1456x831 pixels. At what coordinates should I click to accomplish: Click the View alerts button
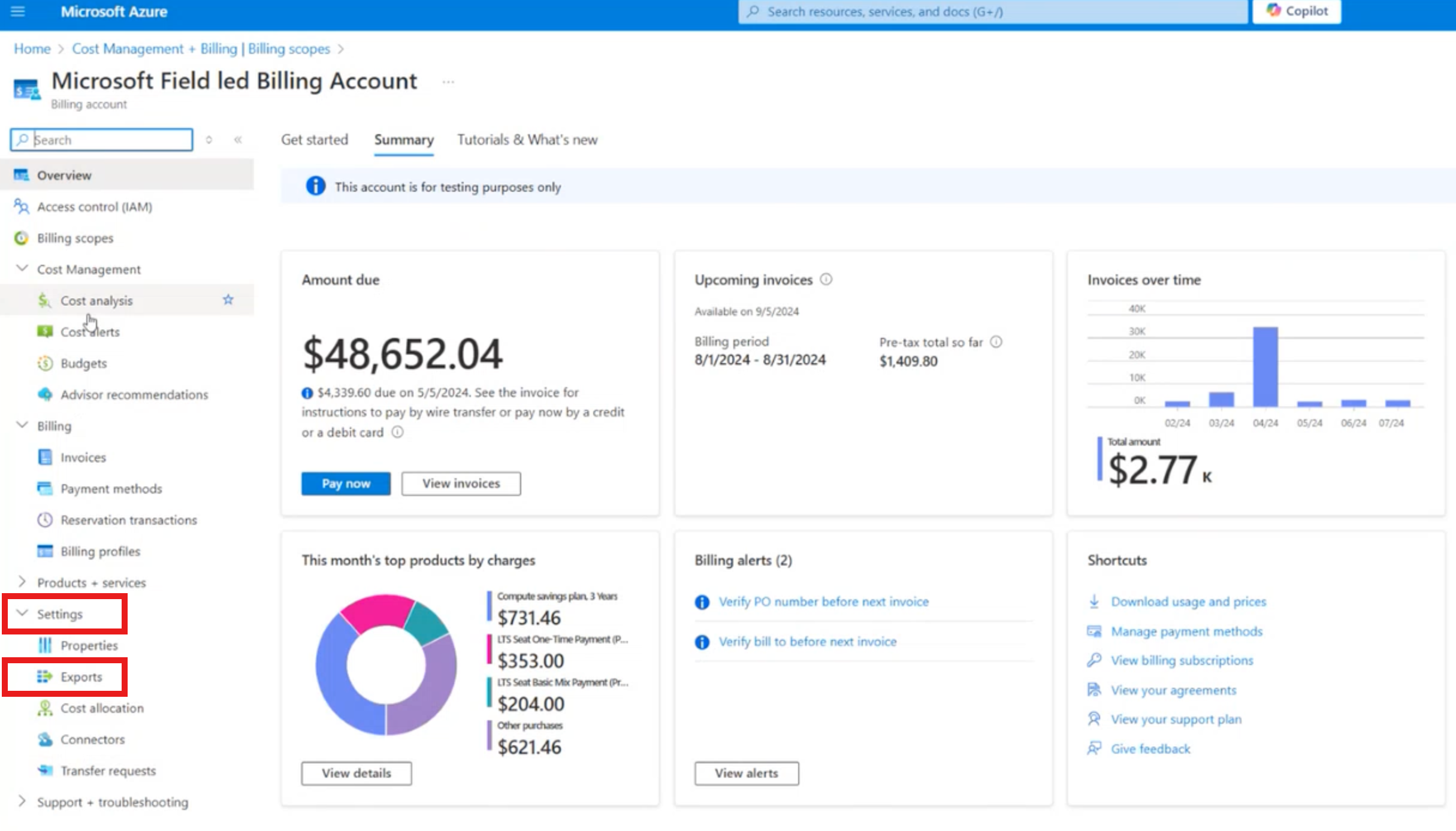(746, 773)
